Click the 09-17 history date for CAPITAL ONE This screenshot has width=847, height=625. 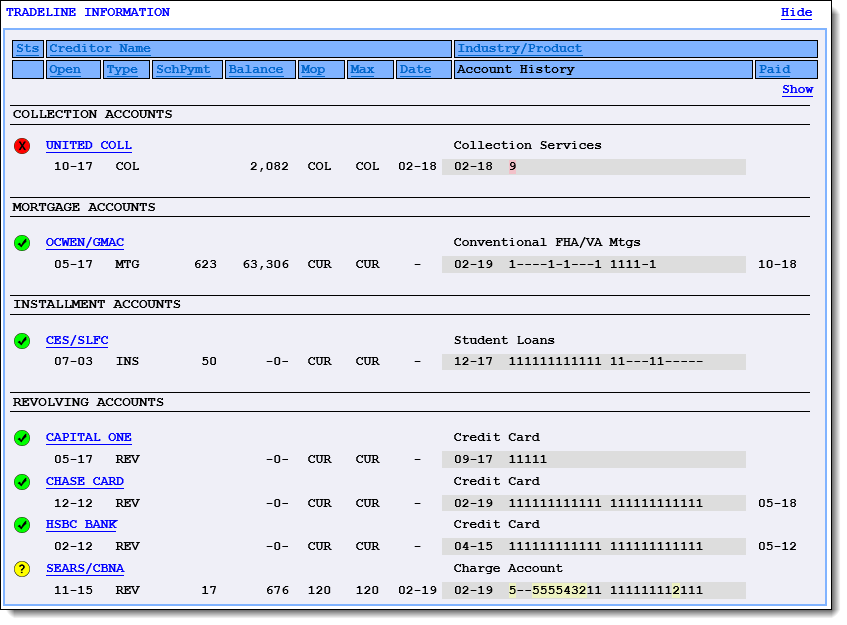473,460
